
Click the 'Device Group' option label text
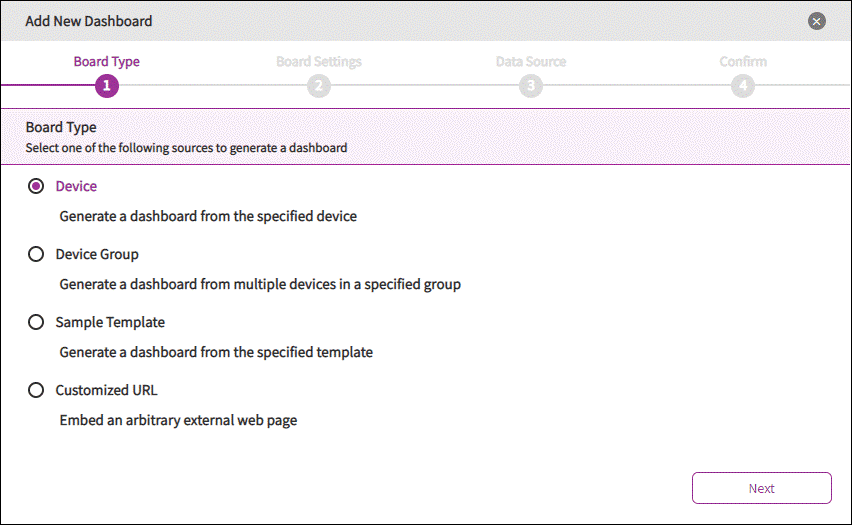(x=97, y=254)
